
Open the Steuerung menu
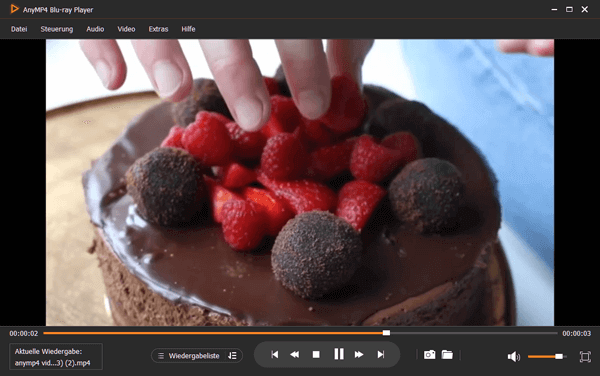click(x=57, y=29)
